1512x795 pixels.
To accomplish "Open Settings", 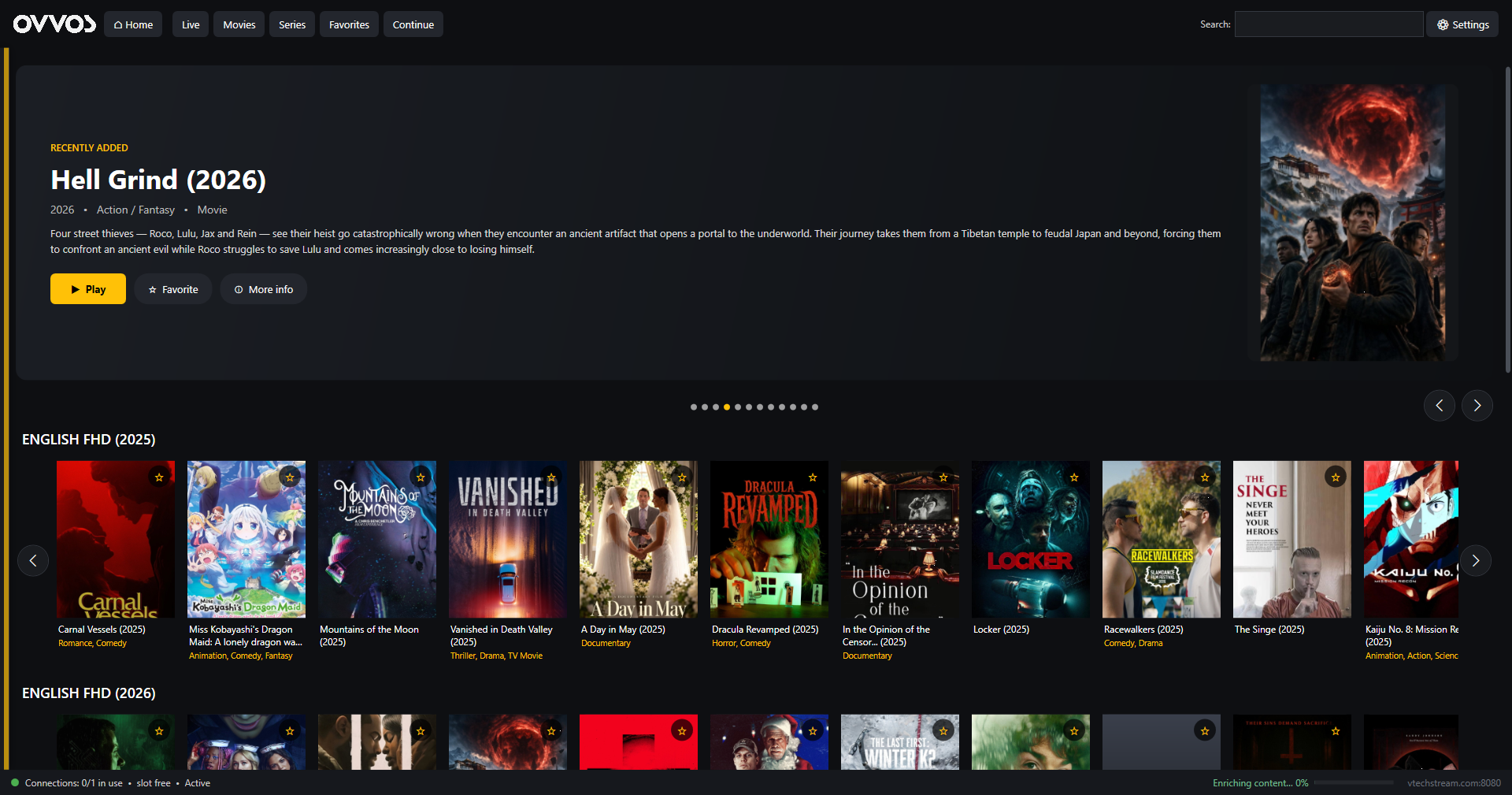I will [1462, 24].
